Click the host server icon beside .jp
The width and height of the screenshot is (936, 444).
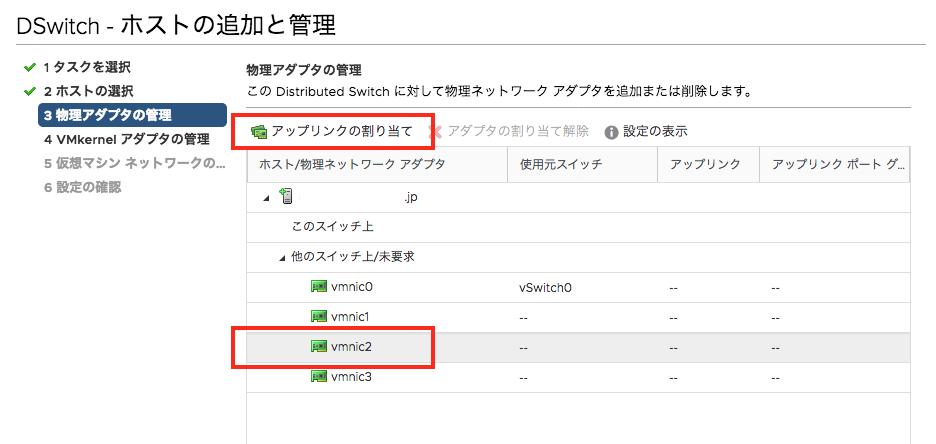[x=287, y=196]
